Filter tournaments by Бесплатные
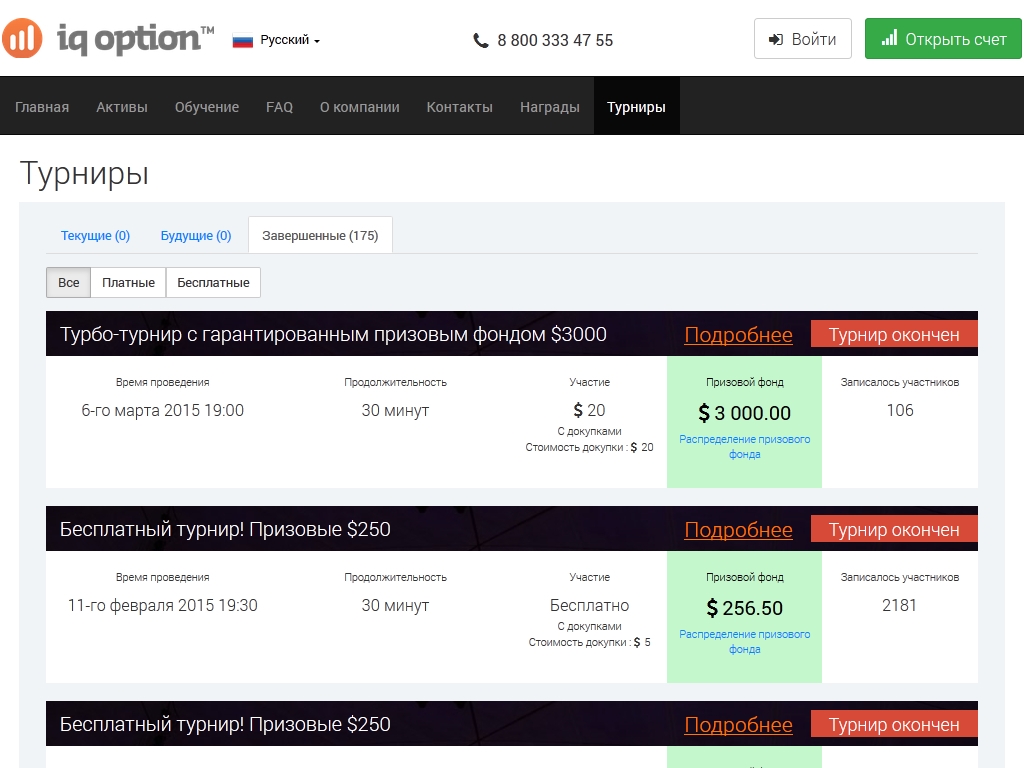 (x=213, y=283)
